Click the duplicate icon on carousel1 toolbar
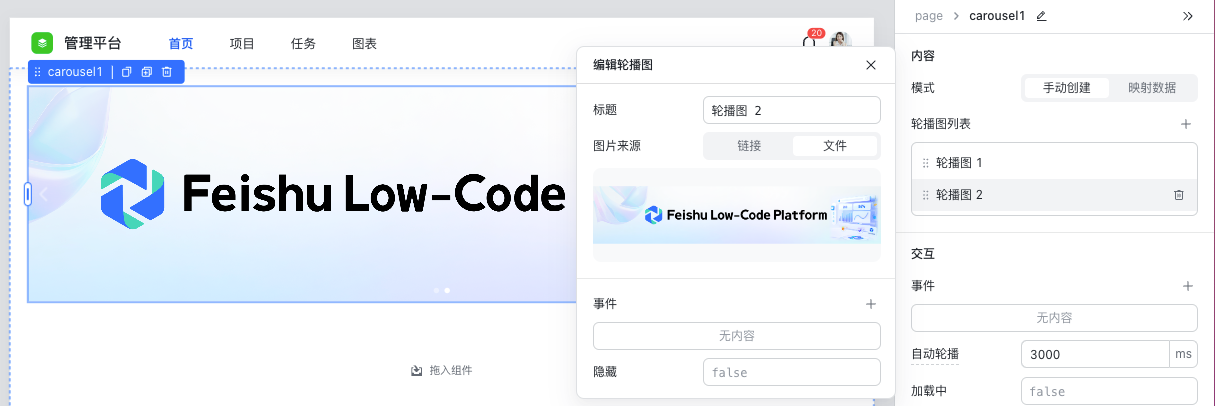1215x406 pixels. coord(146,72)
